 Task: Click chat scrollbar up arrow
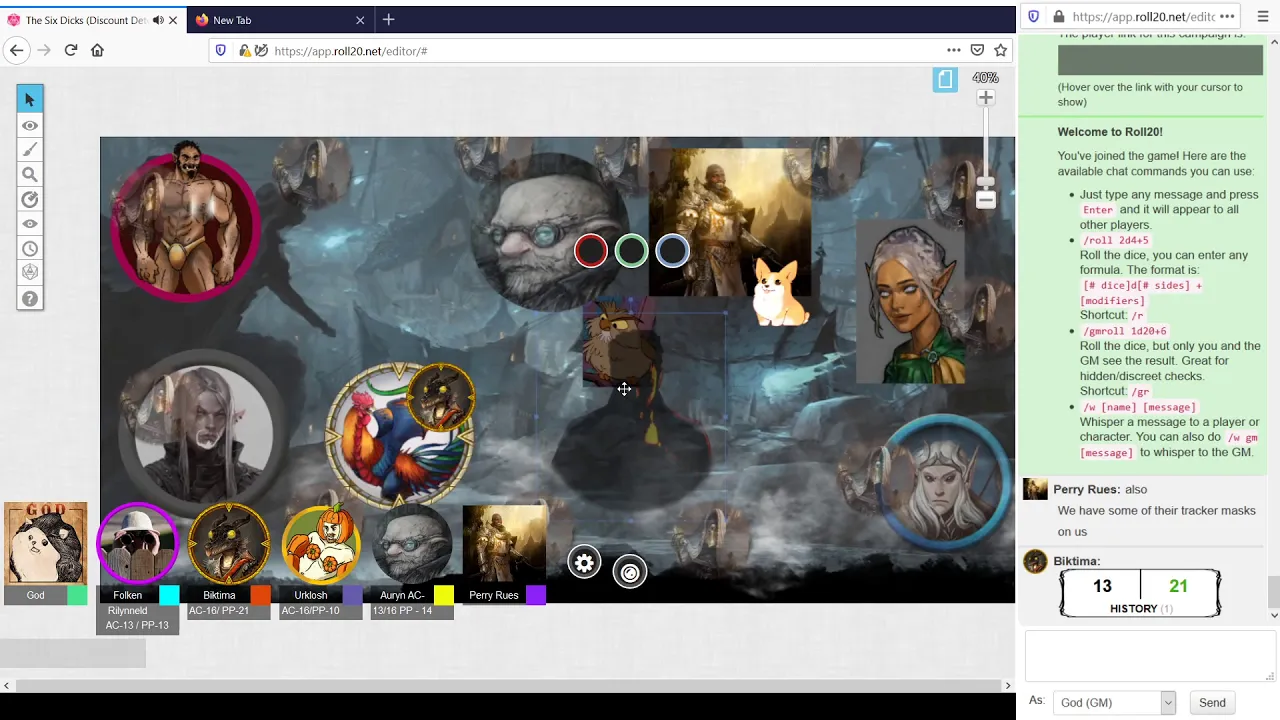point(1274,42)
